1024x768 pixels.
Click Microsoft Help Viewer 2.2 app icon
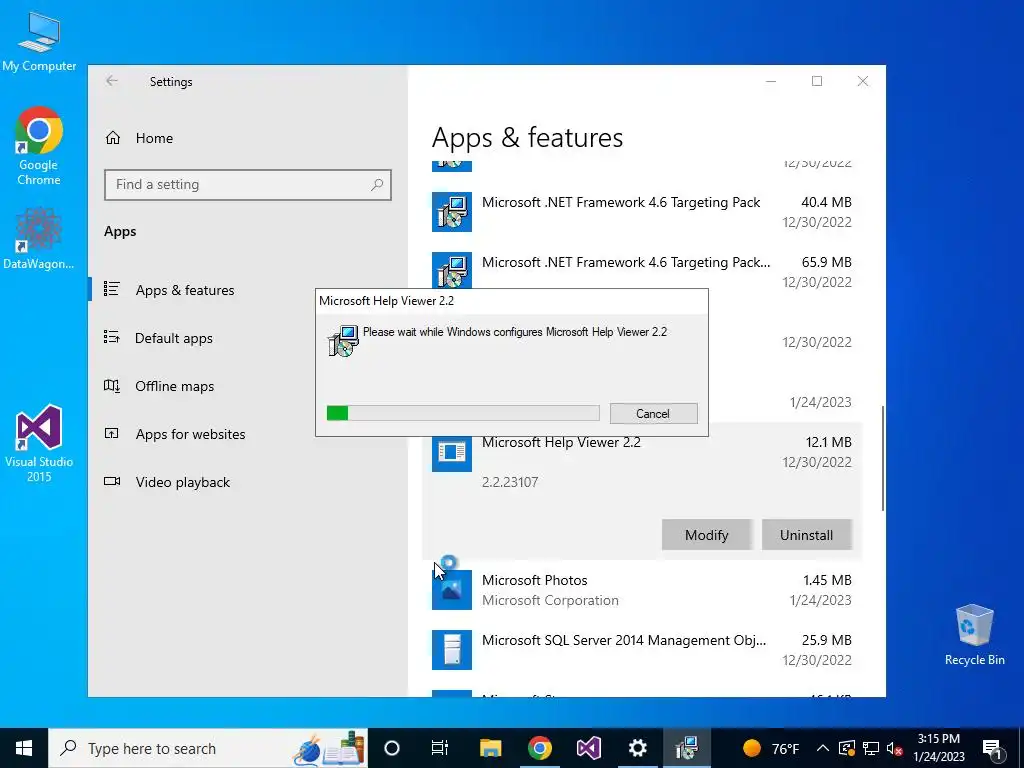coord(451,451)
